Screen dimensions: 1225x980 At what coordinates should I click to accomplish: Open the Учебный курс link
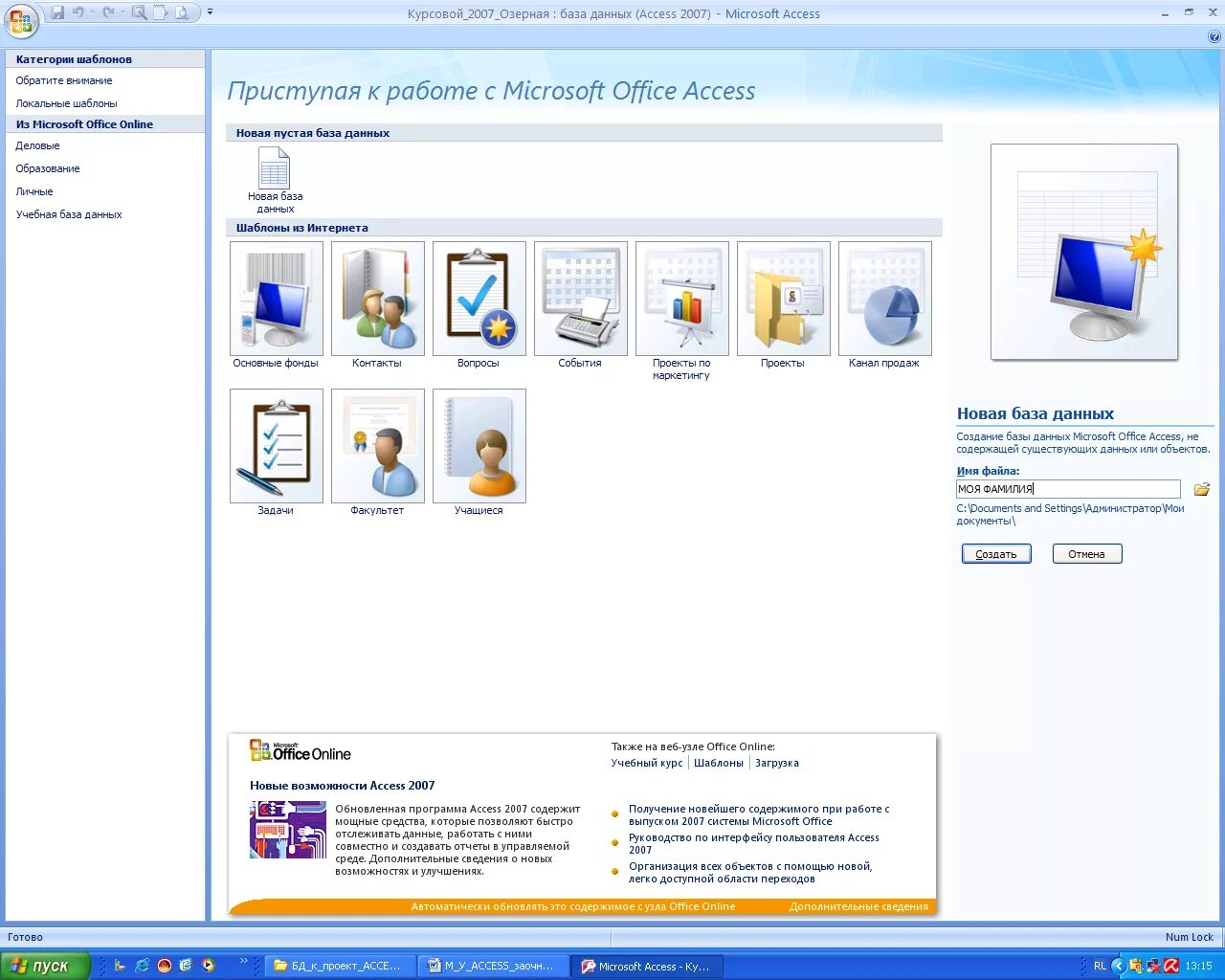click(647, 763)
